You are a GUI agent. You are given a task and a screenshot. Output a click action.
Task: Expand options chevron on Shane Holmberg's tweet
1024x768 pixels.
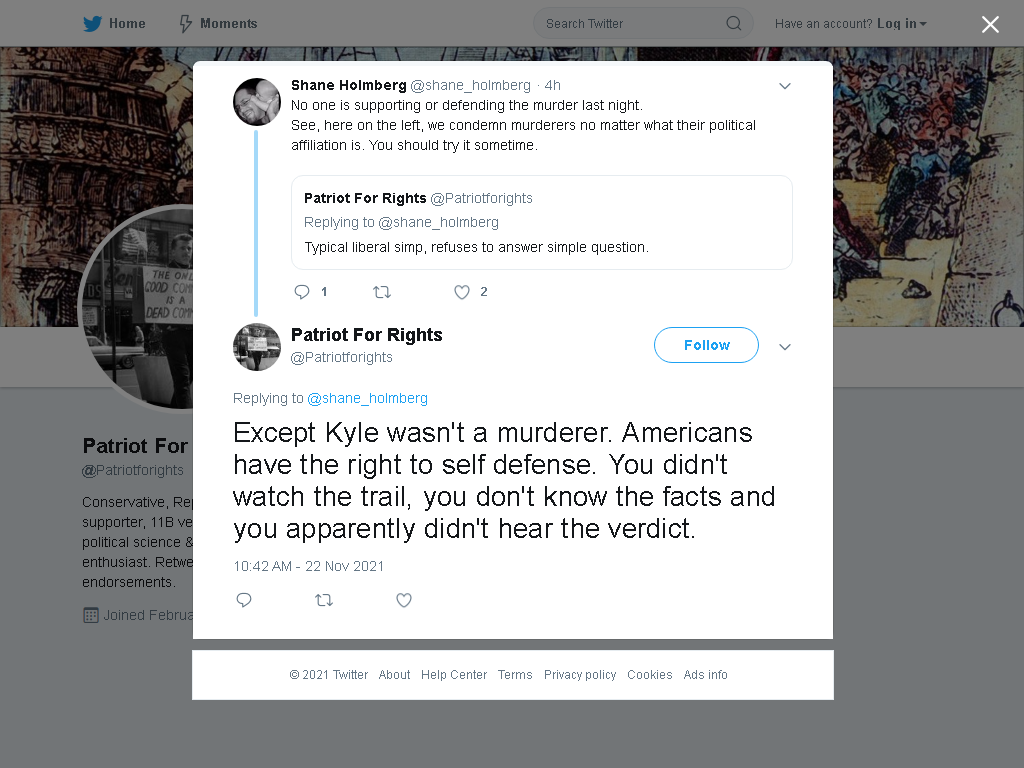click(x=785, y=86)
